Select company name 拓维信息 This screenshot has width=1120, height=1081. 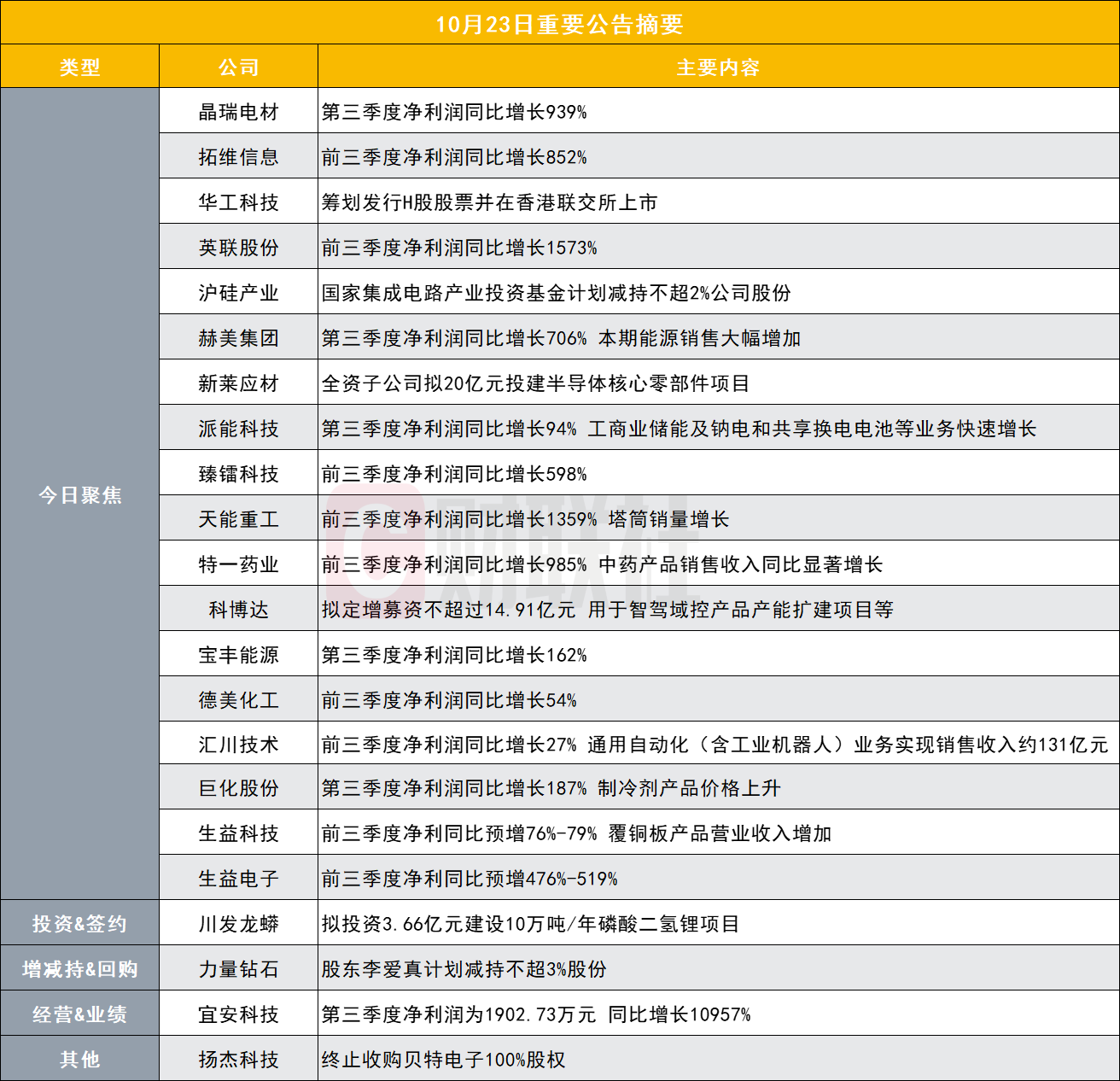click(x=239, y=157)
